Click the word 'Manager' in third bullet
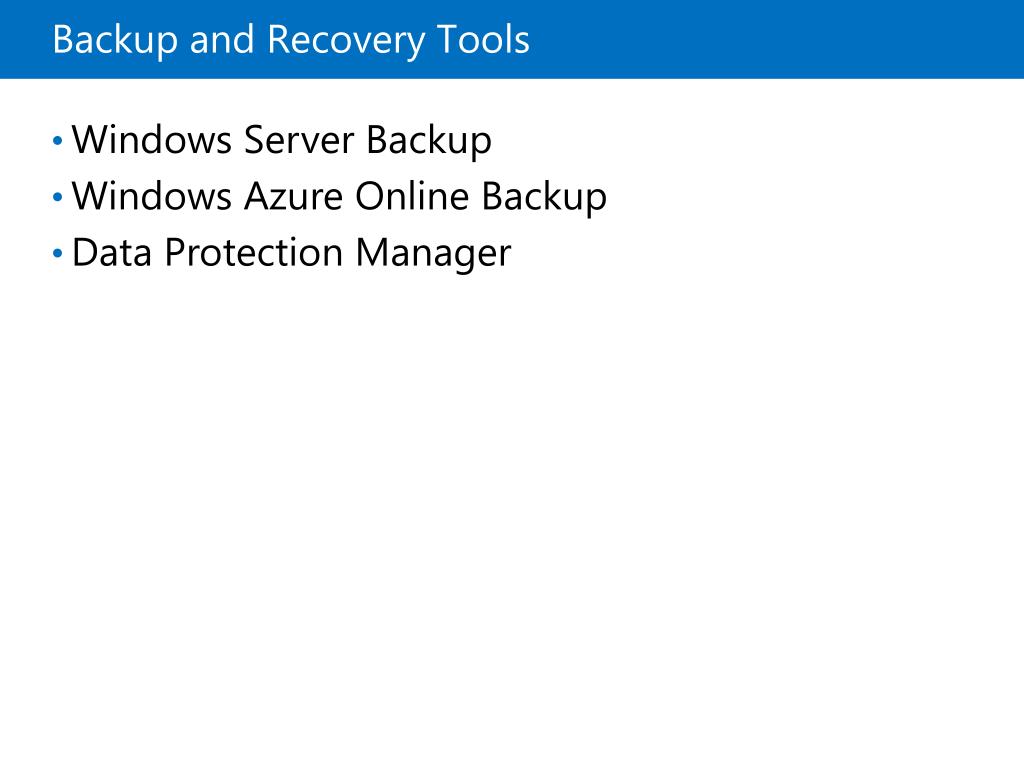1024x768 pixels. click(x=433, y=255)
